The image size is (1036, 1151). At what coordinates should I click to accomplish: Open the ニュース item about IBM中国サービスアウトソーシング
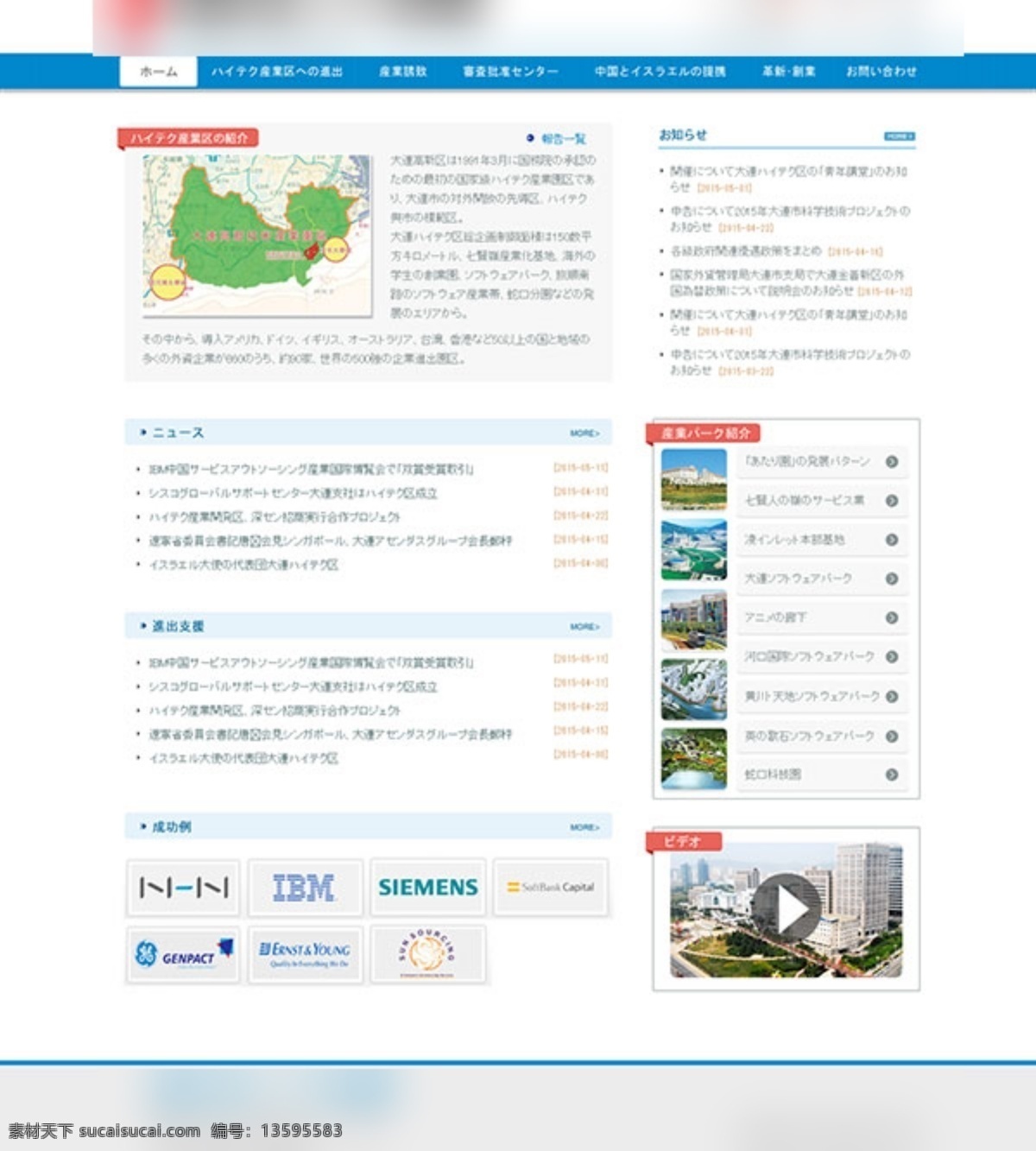(311, 470)
